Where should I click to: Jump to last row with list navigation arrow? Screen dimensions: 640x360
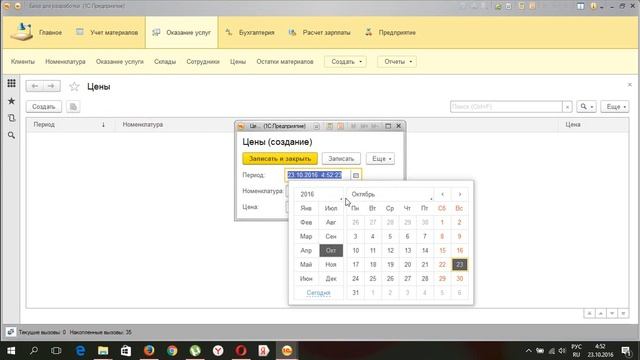point(623,313)
